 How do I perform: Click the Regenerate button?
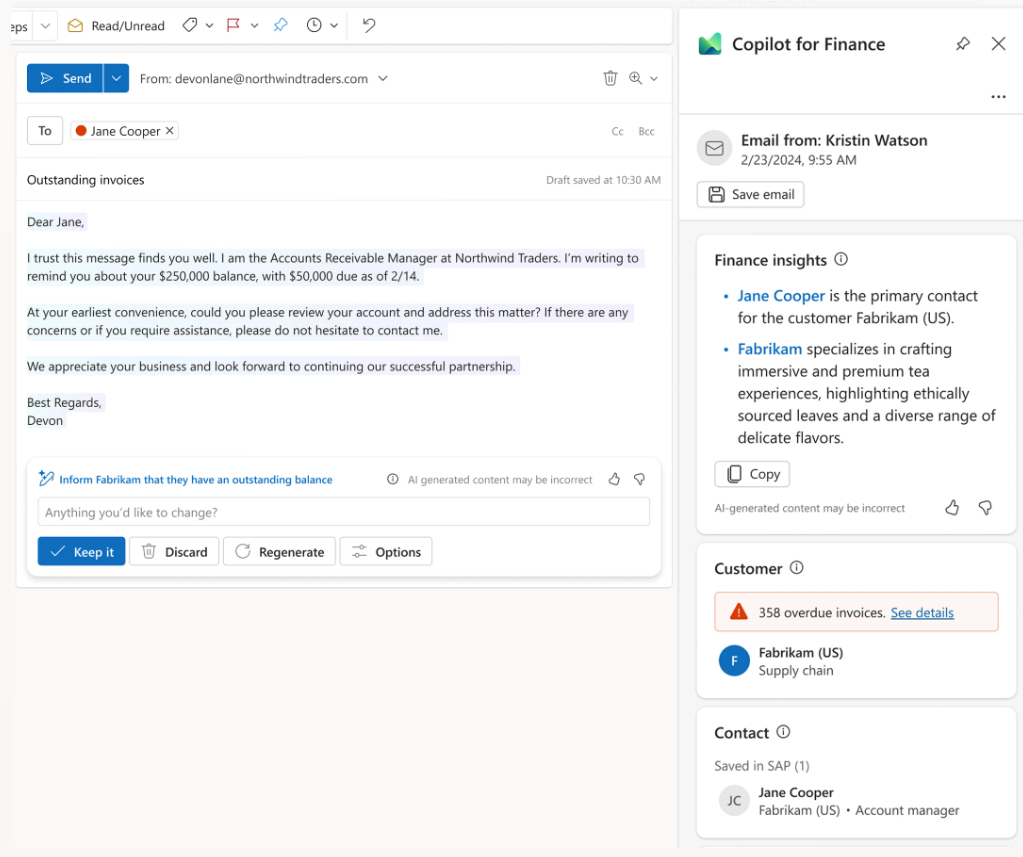click(x=279, y=552)
